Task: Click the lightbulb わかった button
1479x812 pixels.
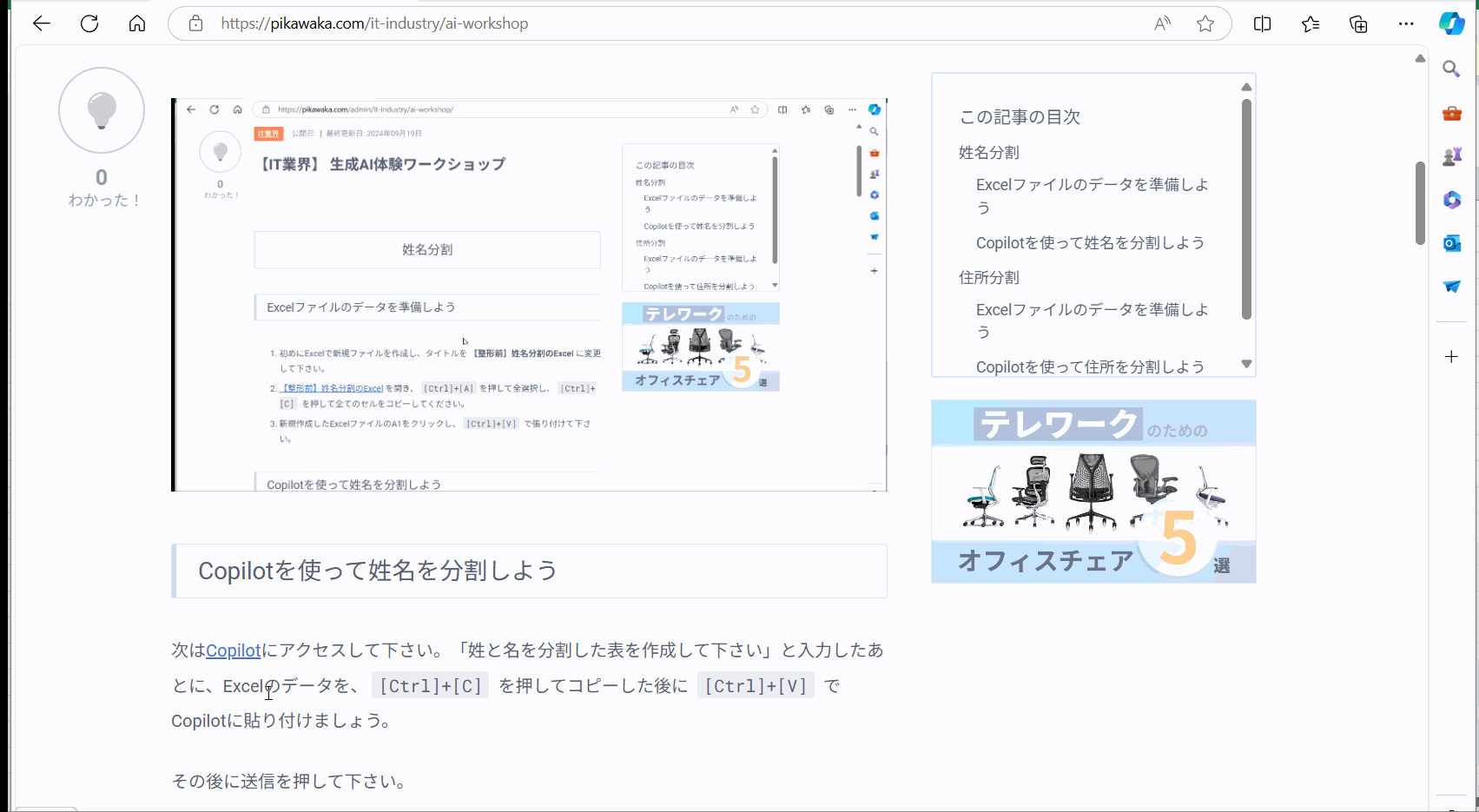Action: pos(102,110)
